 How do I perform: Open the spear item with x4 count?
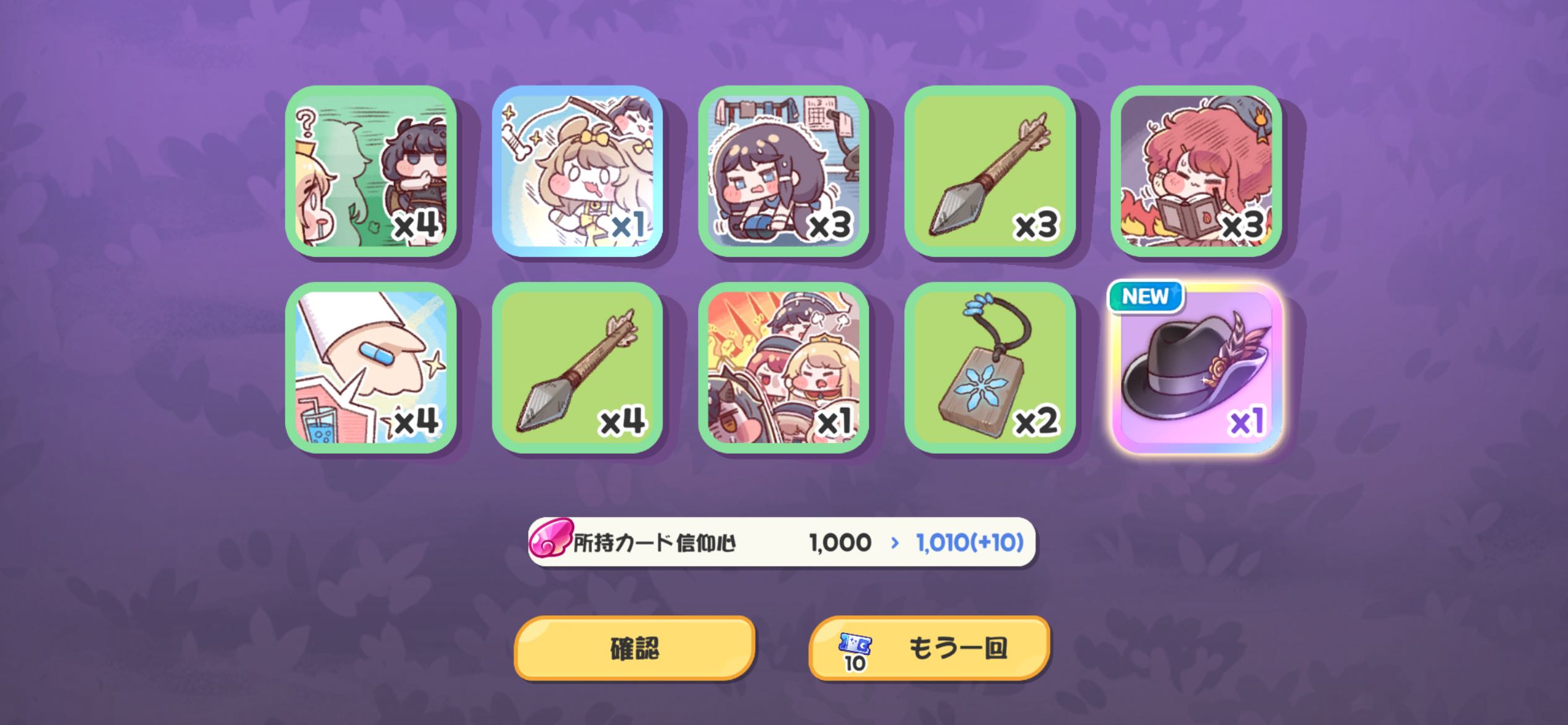pos(577,367)
